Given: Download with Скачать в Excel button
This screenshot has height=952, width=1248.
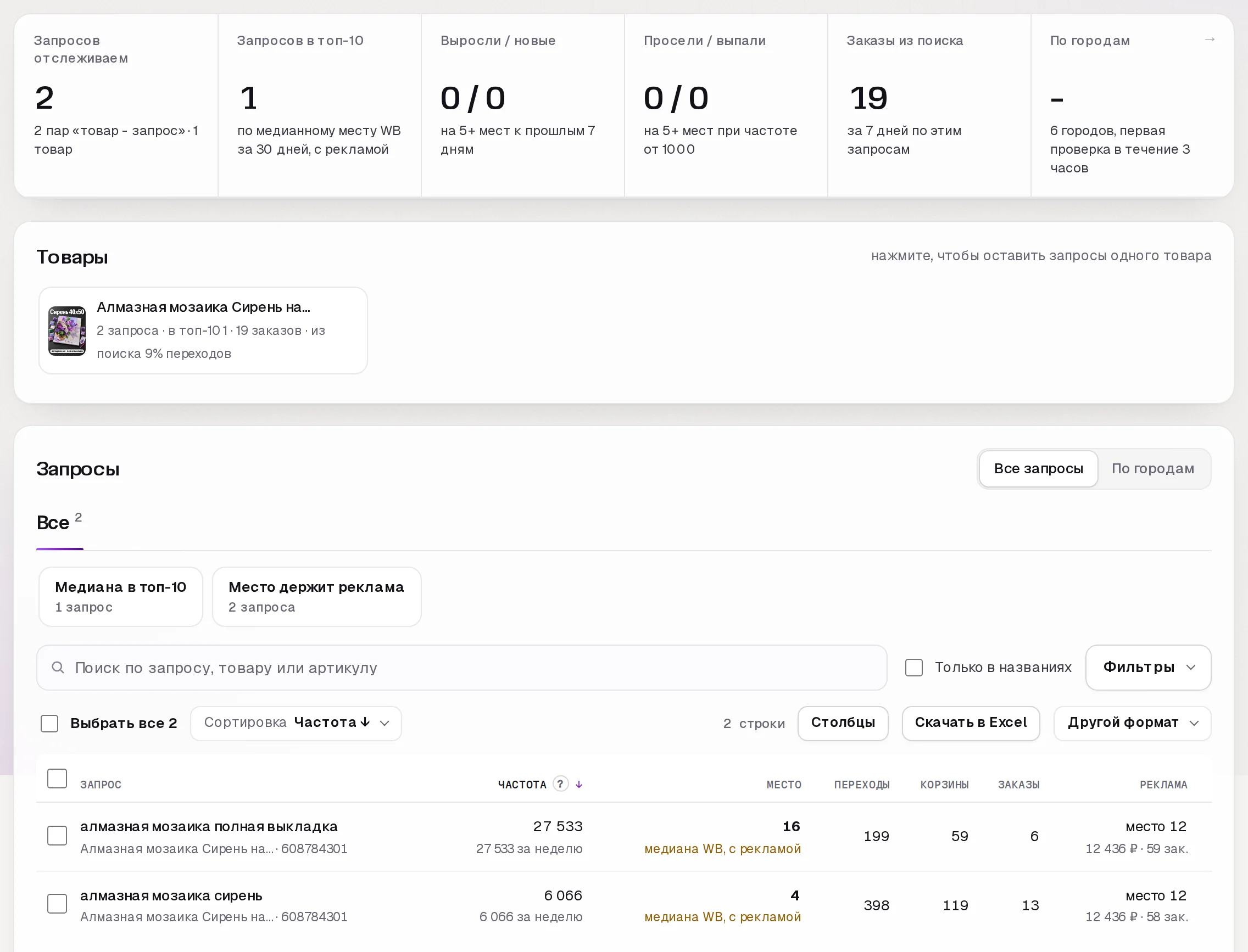Looking at the screenshot, I should 971,723.
